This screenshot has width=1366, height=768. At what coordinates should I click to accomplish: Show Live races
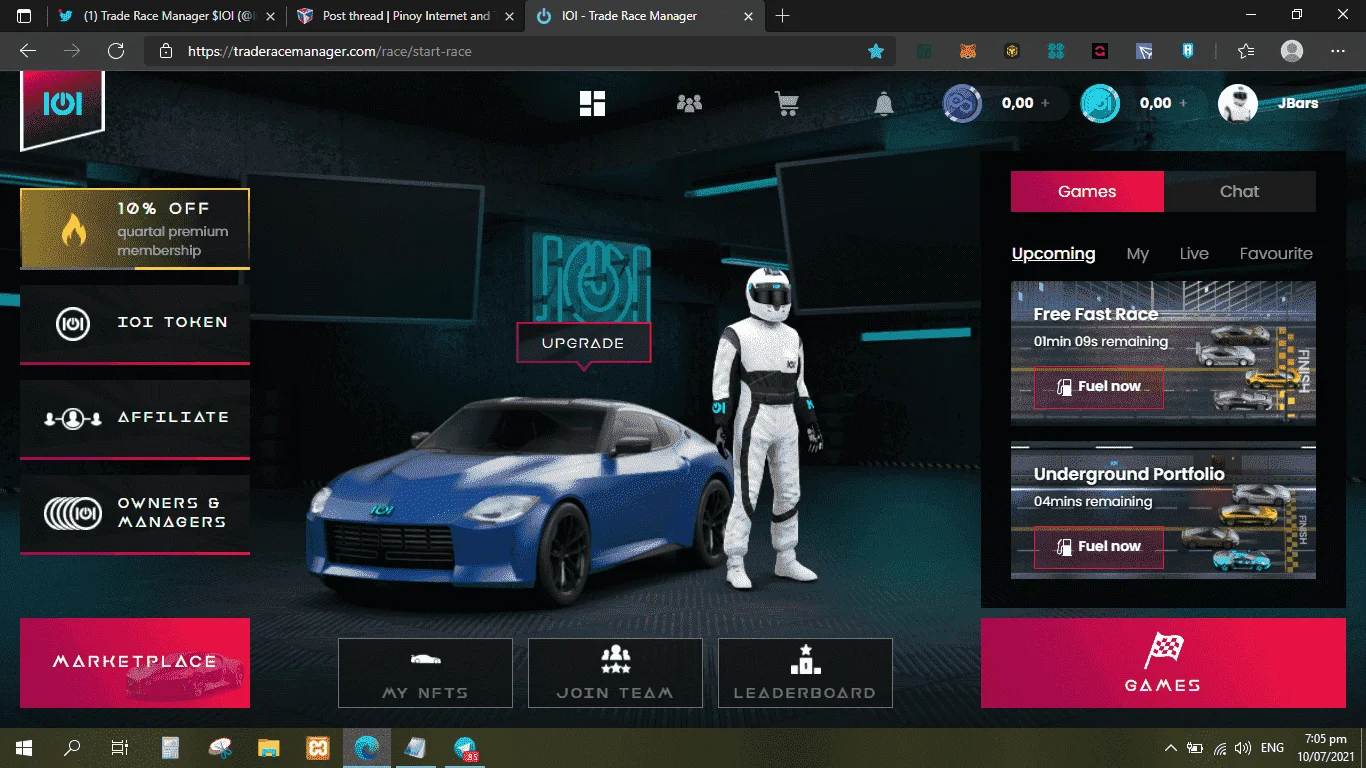1194,254
